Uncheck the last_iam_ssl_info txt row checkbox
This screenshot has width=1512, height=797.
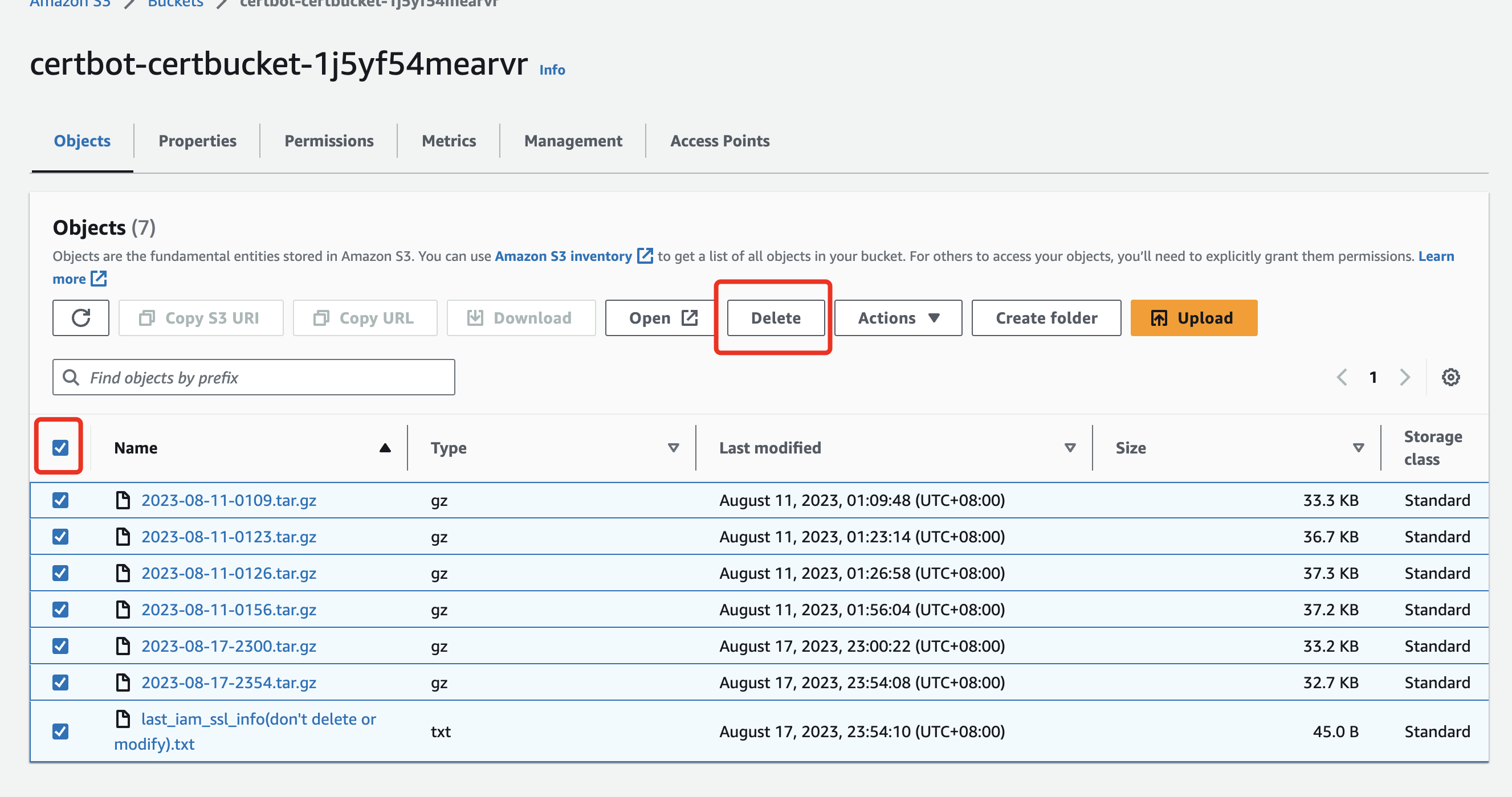[x=60, y=731]
